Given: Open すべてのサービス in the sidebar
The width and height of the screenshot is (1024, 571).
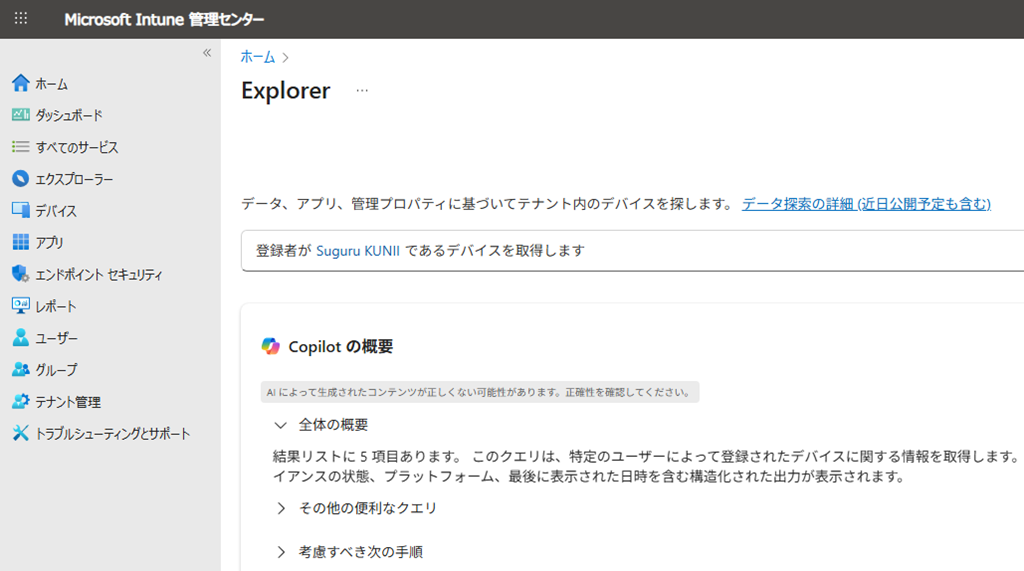Looking at the screenshot, I should tap(77, 148).
